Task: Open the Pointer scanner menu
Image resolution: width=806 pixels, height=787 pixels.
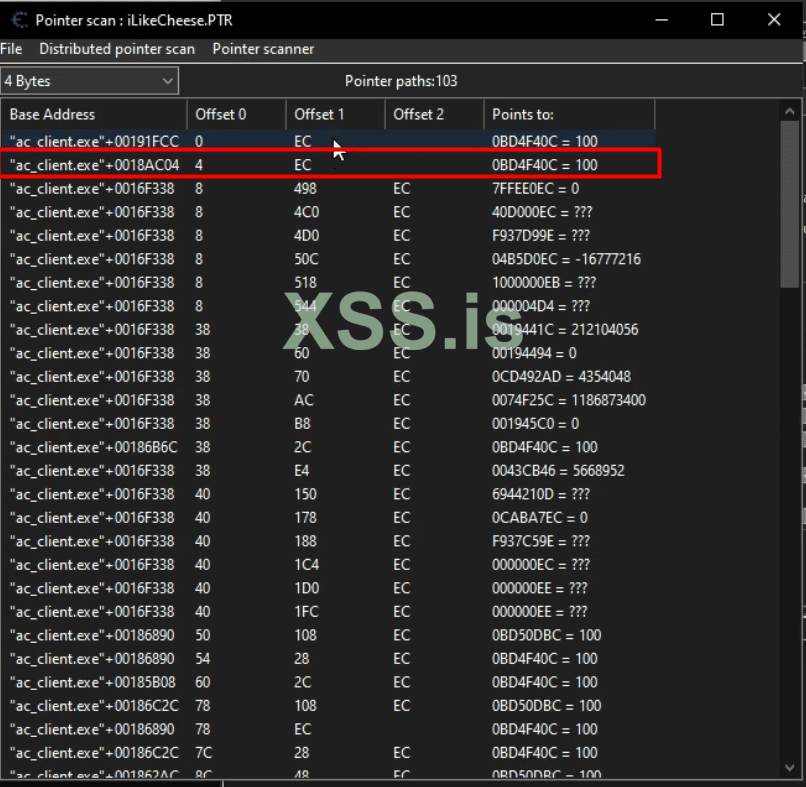Action: (x=263, y=49)
